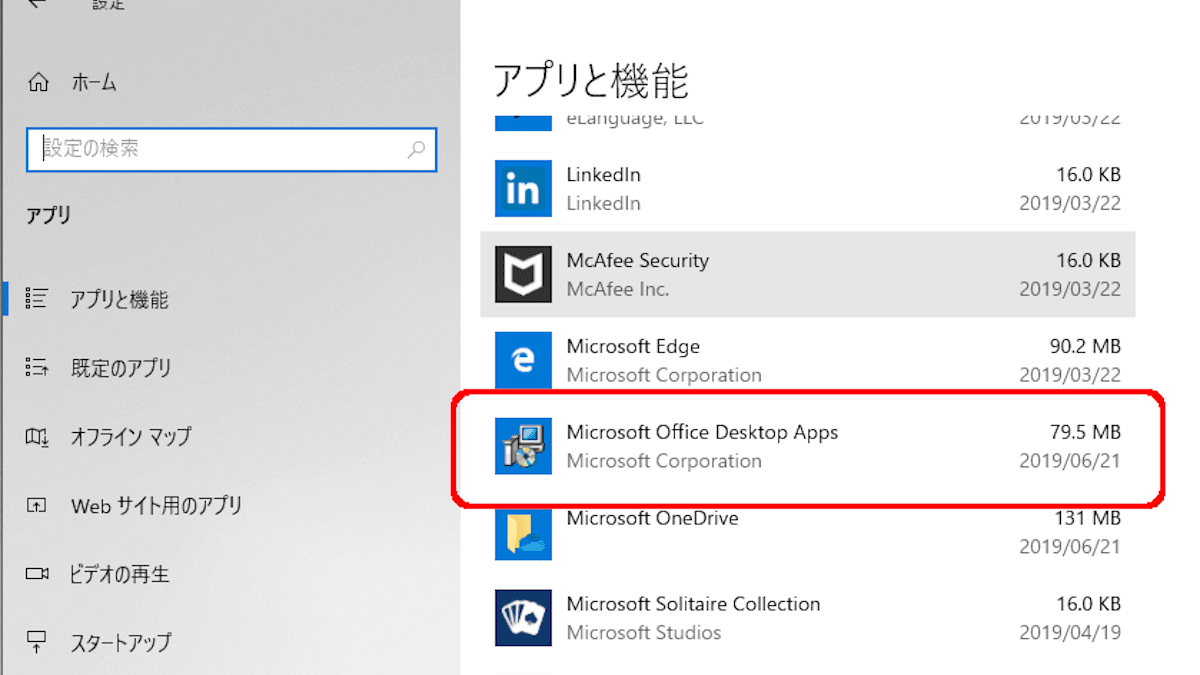Click the Home icon in sidebar

click(x=38, y=82)
